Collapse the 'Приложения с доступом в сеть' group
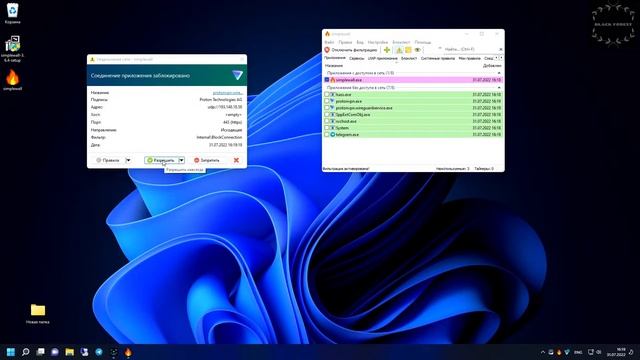 (499, 73)
